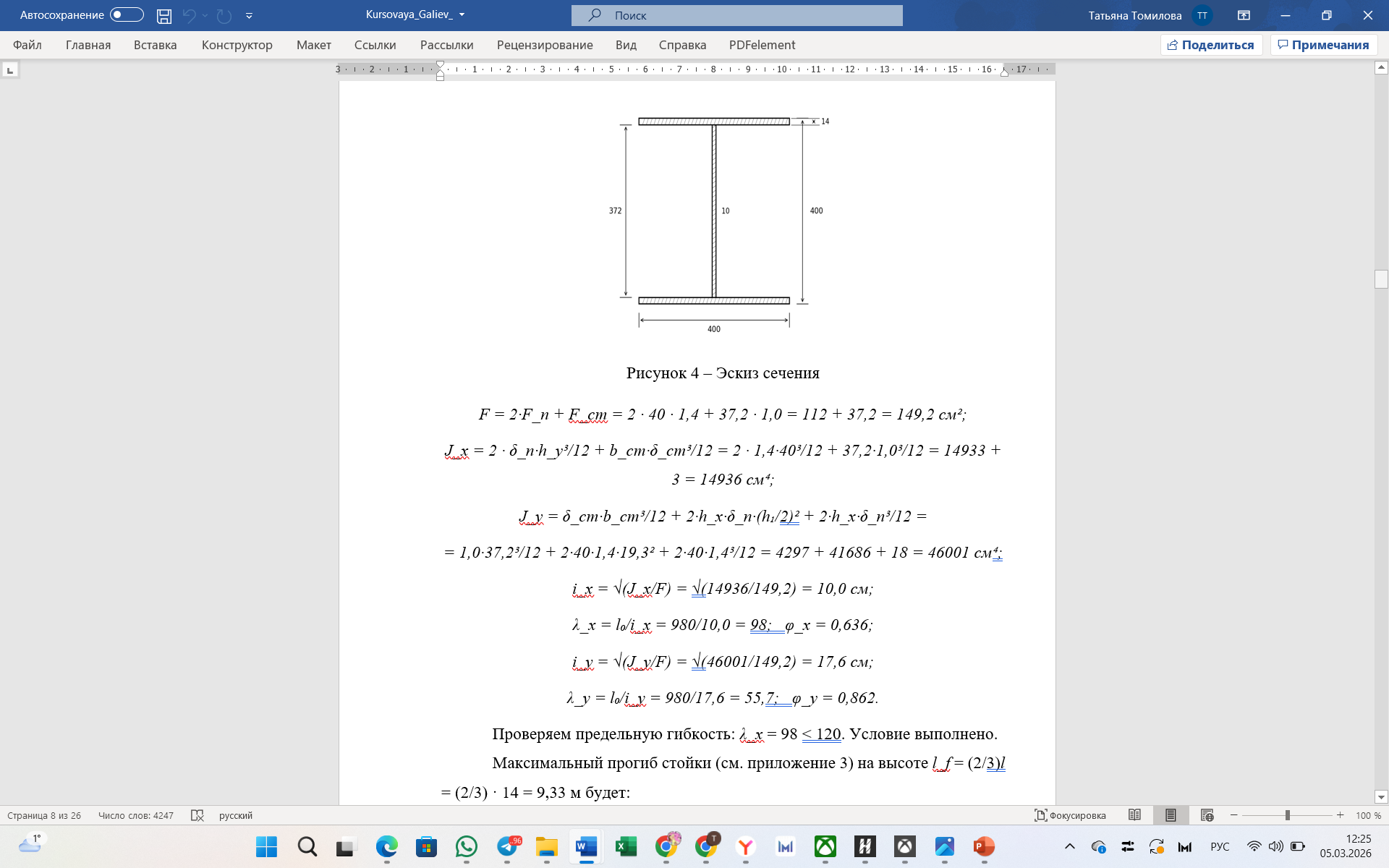Click the Поиск search field
The image size is (1389, 868).
pos(736,15)
